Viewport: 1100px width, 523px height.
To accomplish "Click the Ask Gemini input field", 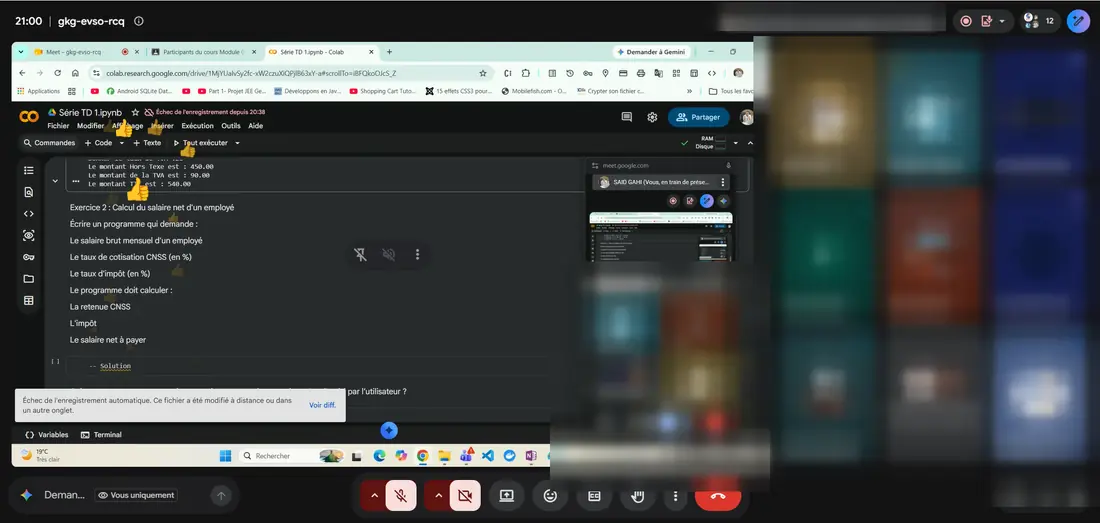I will click(x=65, y=495).
